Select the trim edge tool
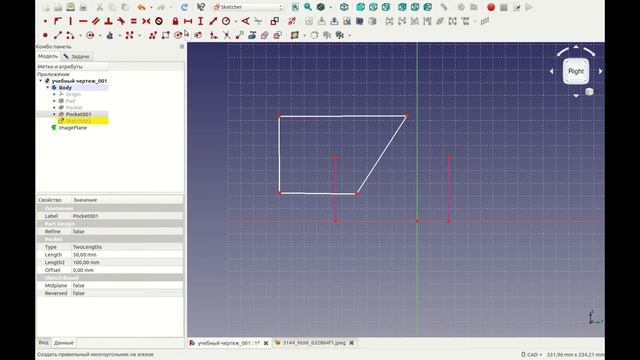Viewport: 640px width, 360px height. click(x=227, y=36)
